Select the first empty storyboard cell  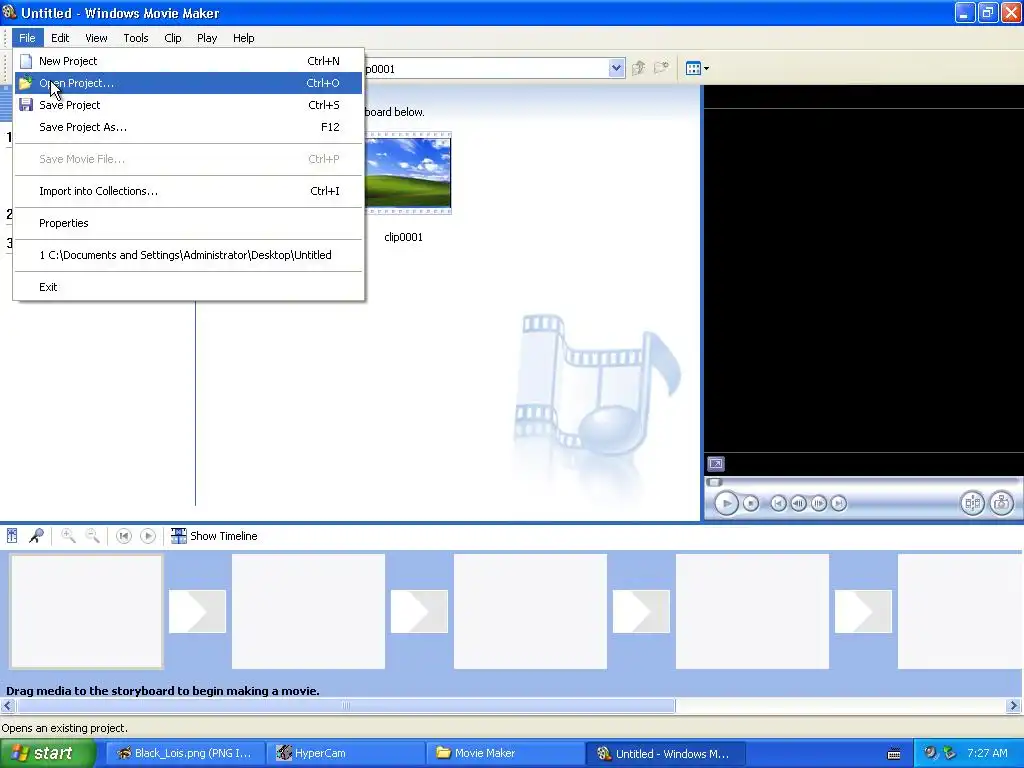pos(86,612)
